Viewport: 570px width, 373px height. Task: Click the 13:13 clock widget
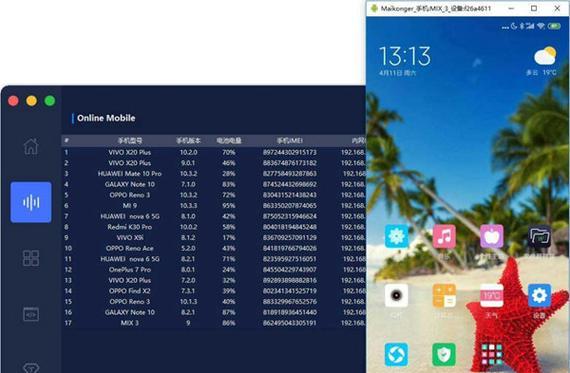pos(405,56)
